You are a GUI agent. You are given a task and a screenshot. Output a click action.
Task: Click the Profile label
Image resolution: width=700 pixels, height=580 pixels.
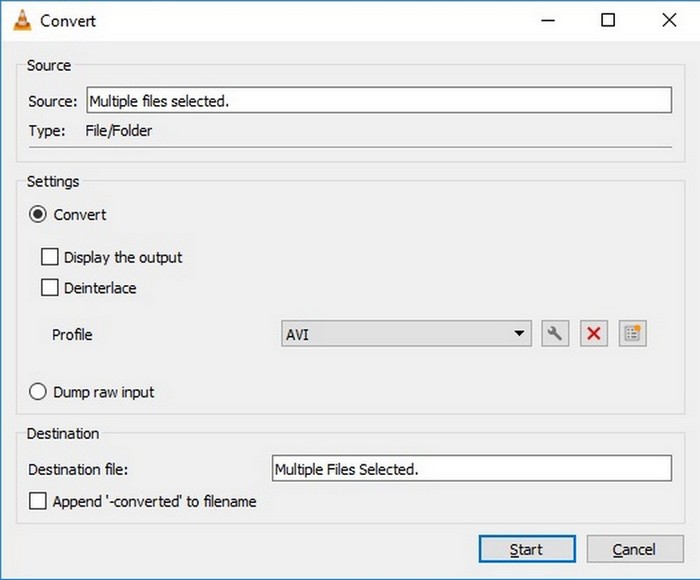72,334
